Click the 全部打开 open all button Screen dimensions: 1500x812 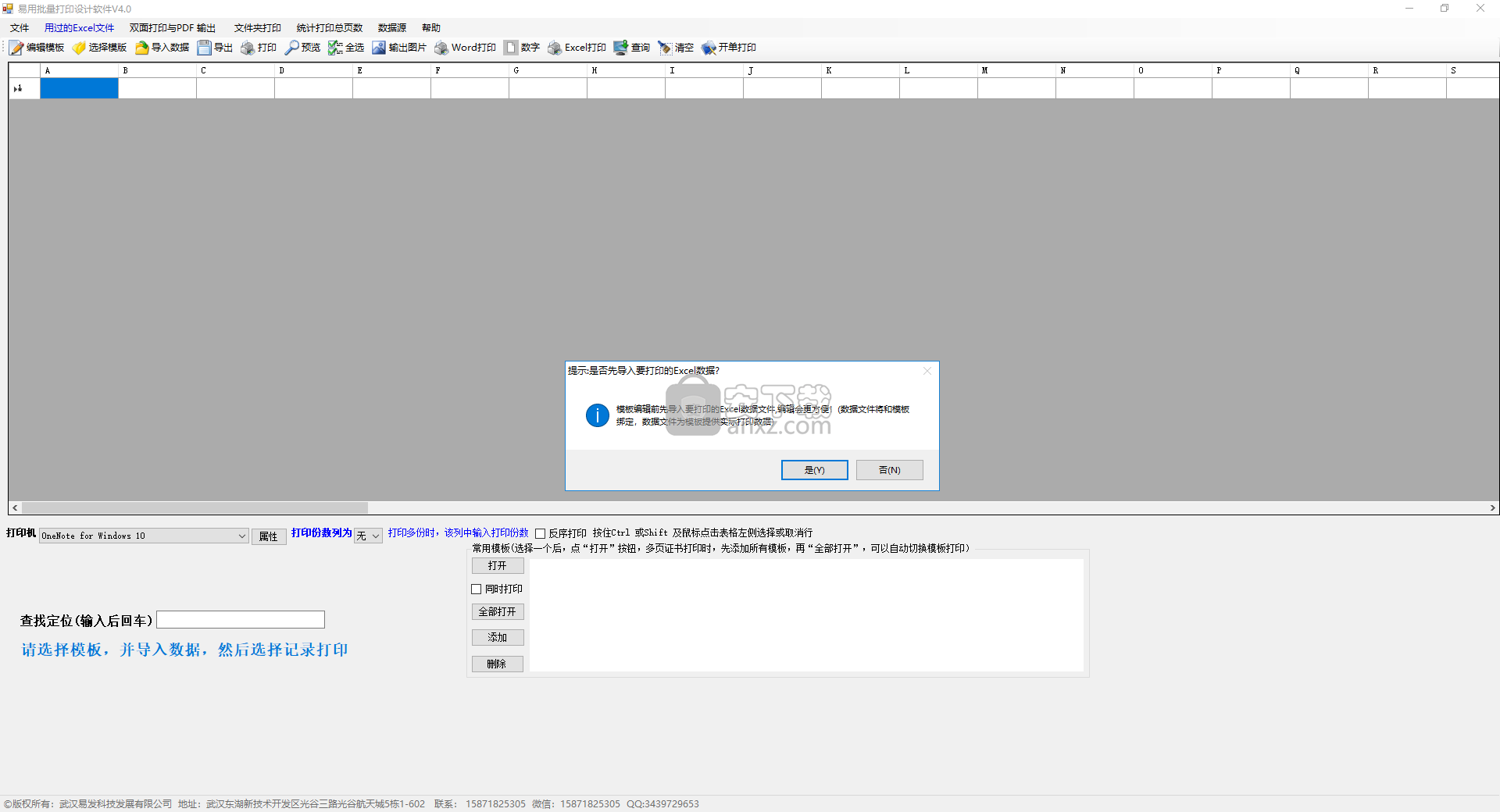pyautogui.click(x=497, y=611)
